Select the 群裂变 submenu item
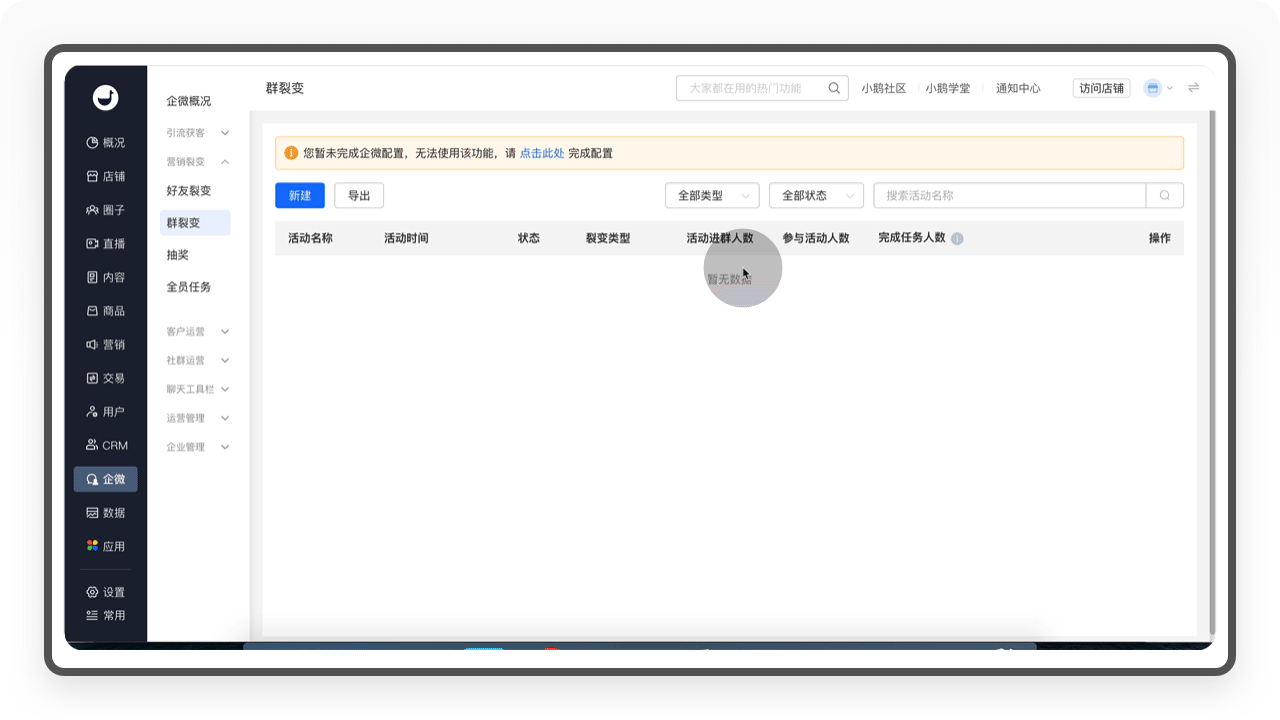This screenshot has width=1280, height=720. [195, 223]
